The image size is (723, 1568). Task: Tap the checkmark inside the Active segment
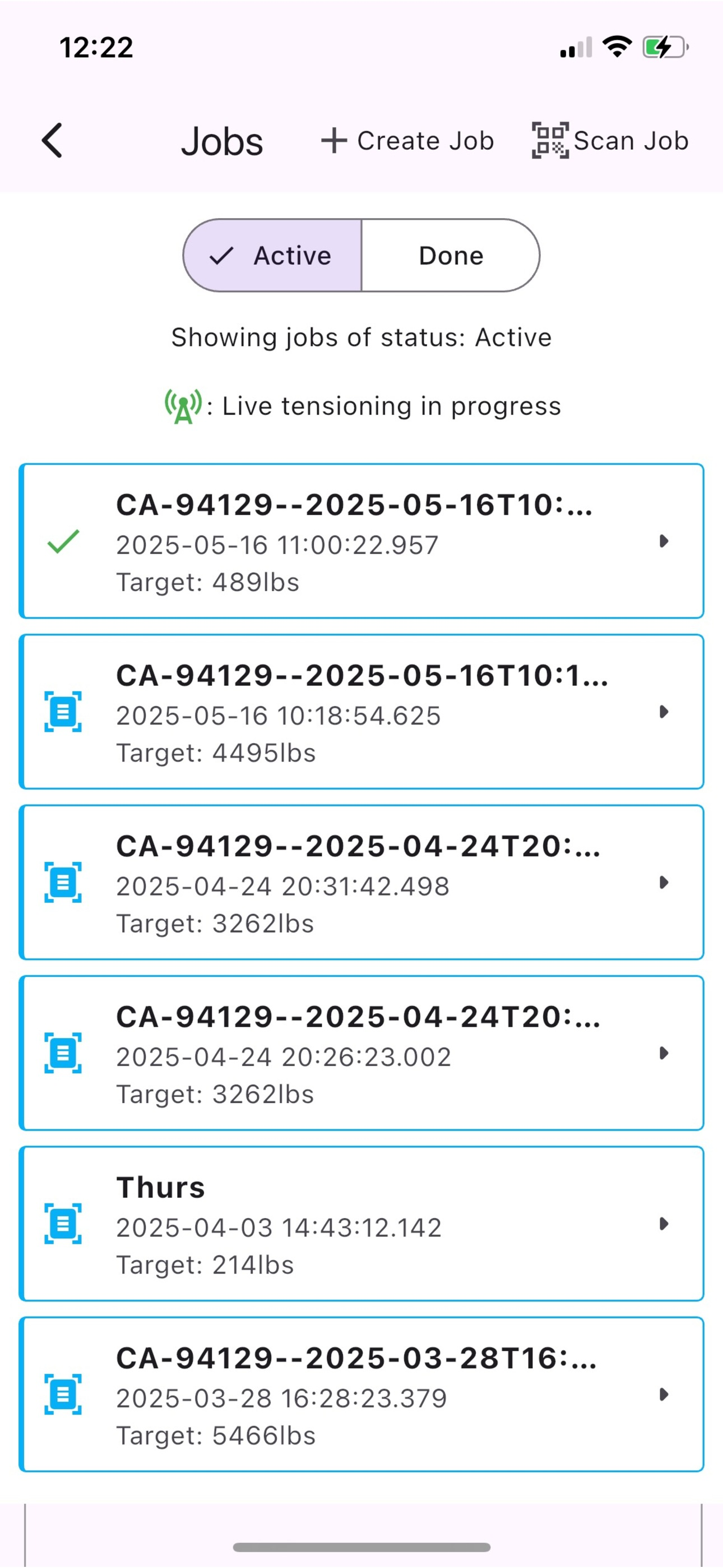221,256
